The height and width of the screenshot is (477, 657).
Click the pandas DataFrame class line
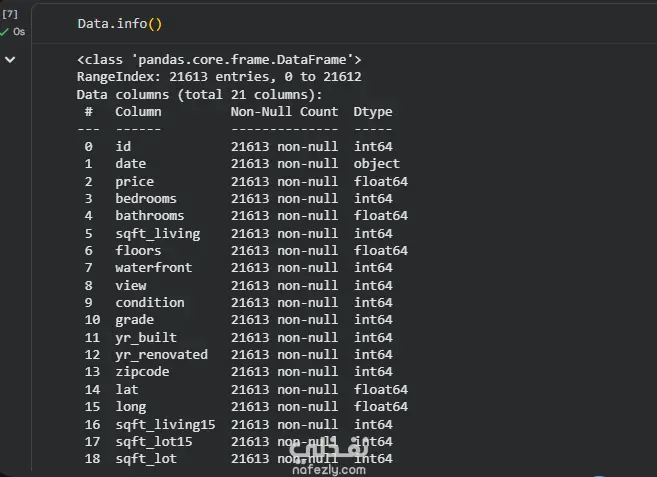pos(219,60)
